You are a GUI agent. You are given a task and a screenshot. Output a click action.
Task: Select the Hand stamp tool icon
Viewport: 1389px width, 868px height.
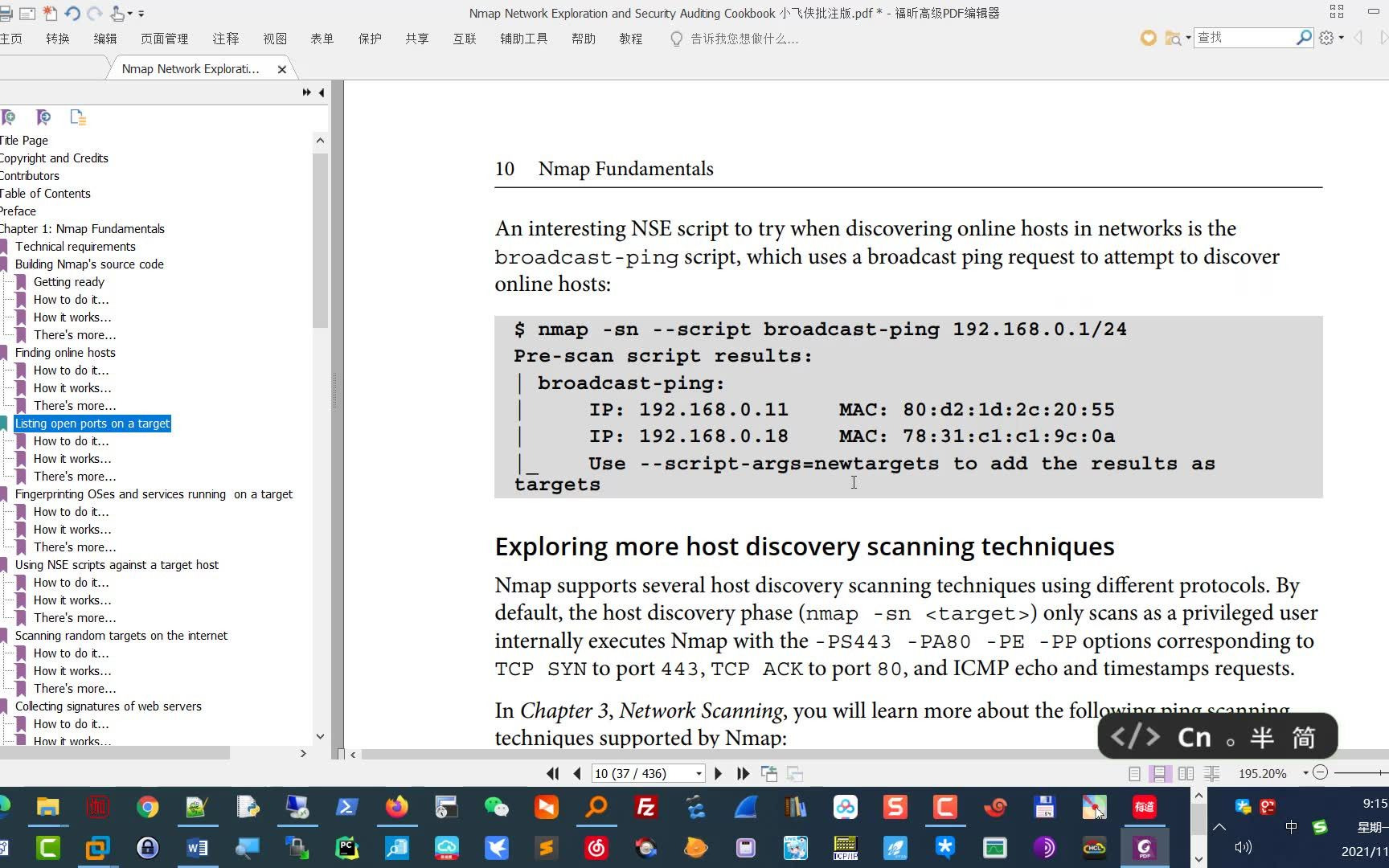116,14
